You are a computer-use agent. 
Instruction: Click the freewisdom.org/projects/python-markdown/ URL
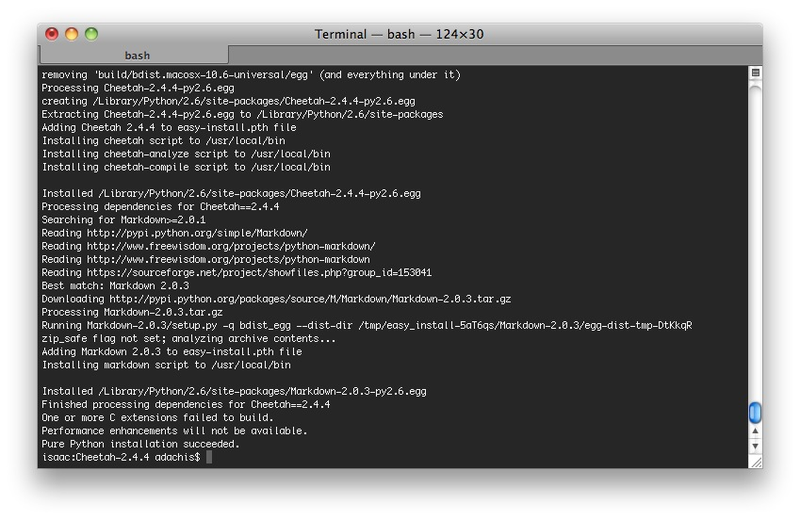click(231, 246)
